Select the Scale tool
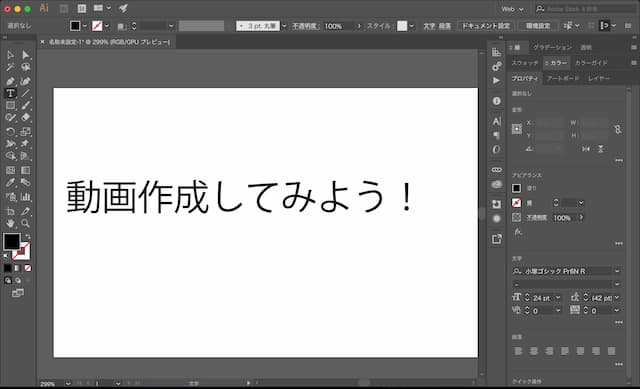 [x=25, y=131]
